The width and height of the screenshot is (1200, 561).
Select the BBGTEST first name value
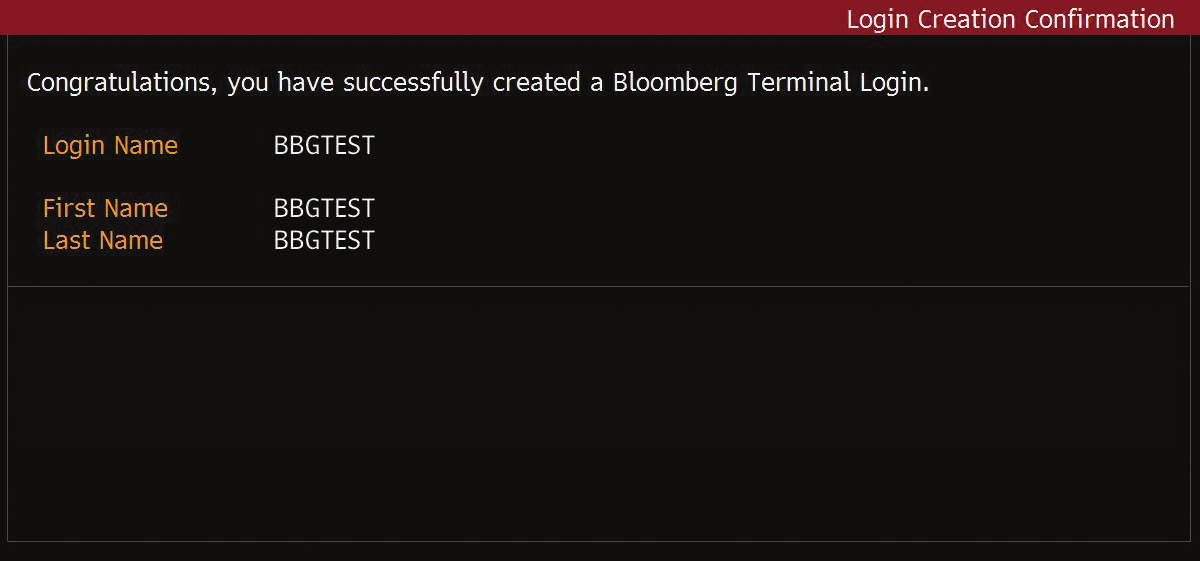point(324,208)
